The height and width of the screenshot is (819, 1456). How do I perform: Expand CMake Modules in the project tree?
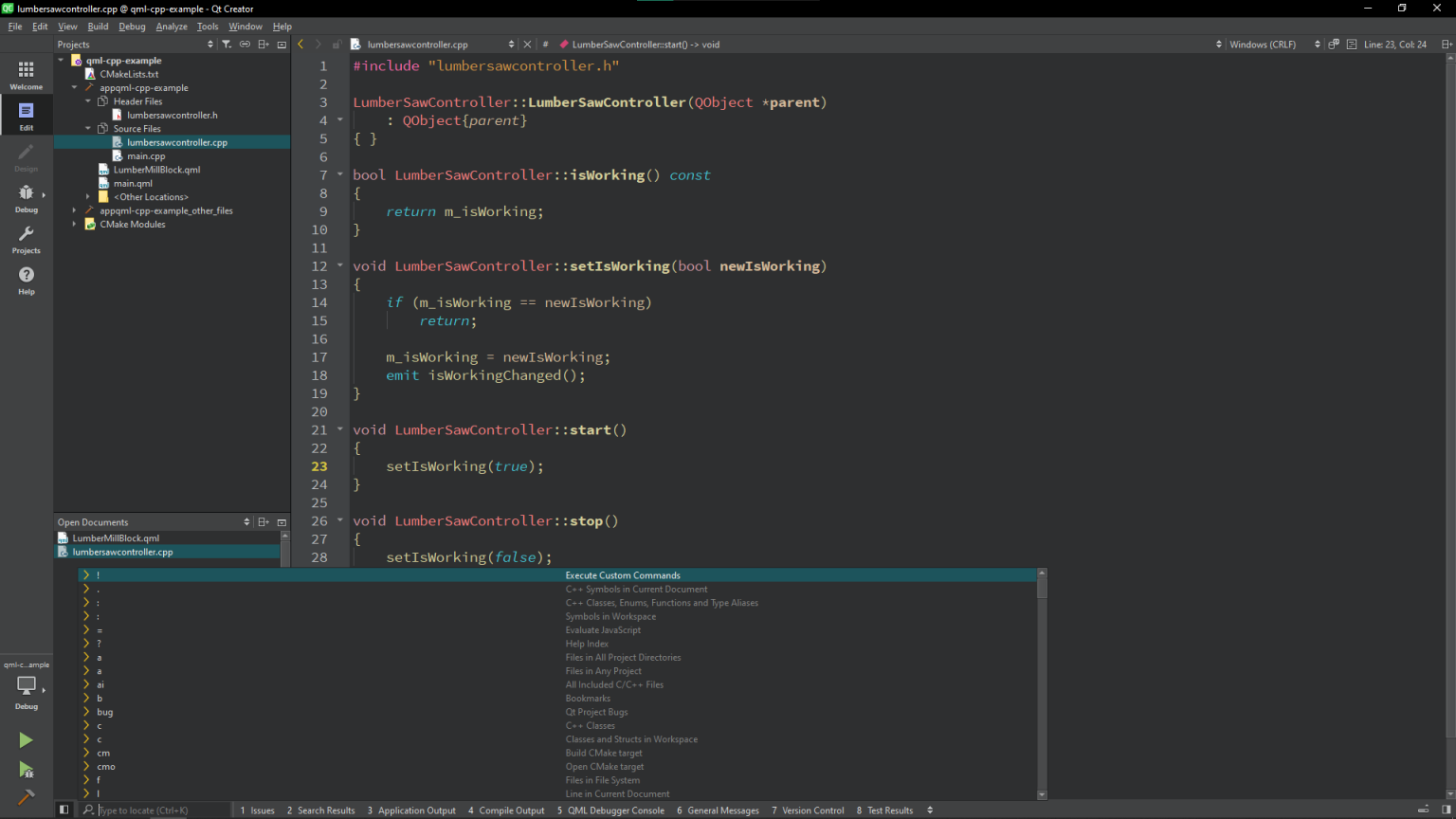click(x=74, y=224)
